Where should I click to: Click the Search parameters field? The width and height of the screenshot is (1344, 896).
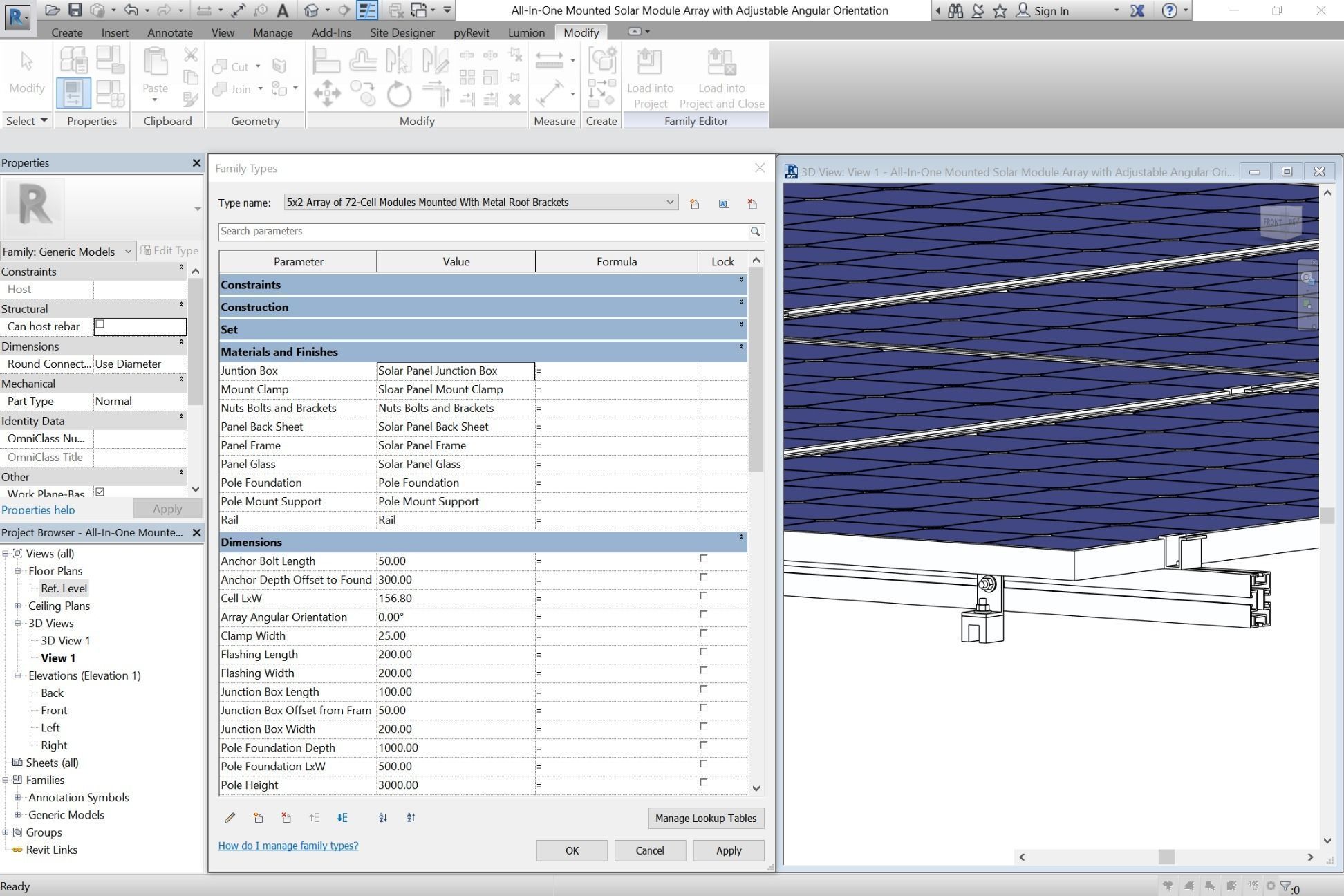(x=483, y=232)
